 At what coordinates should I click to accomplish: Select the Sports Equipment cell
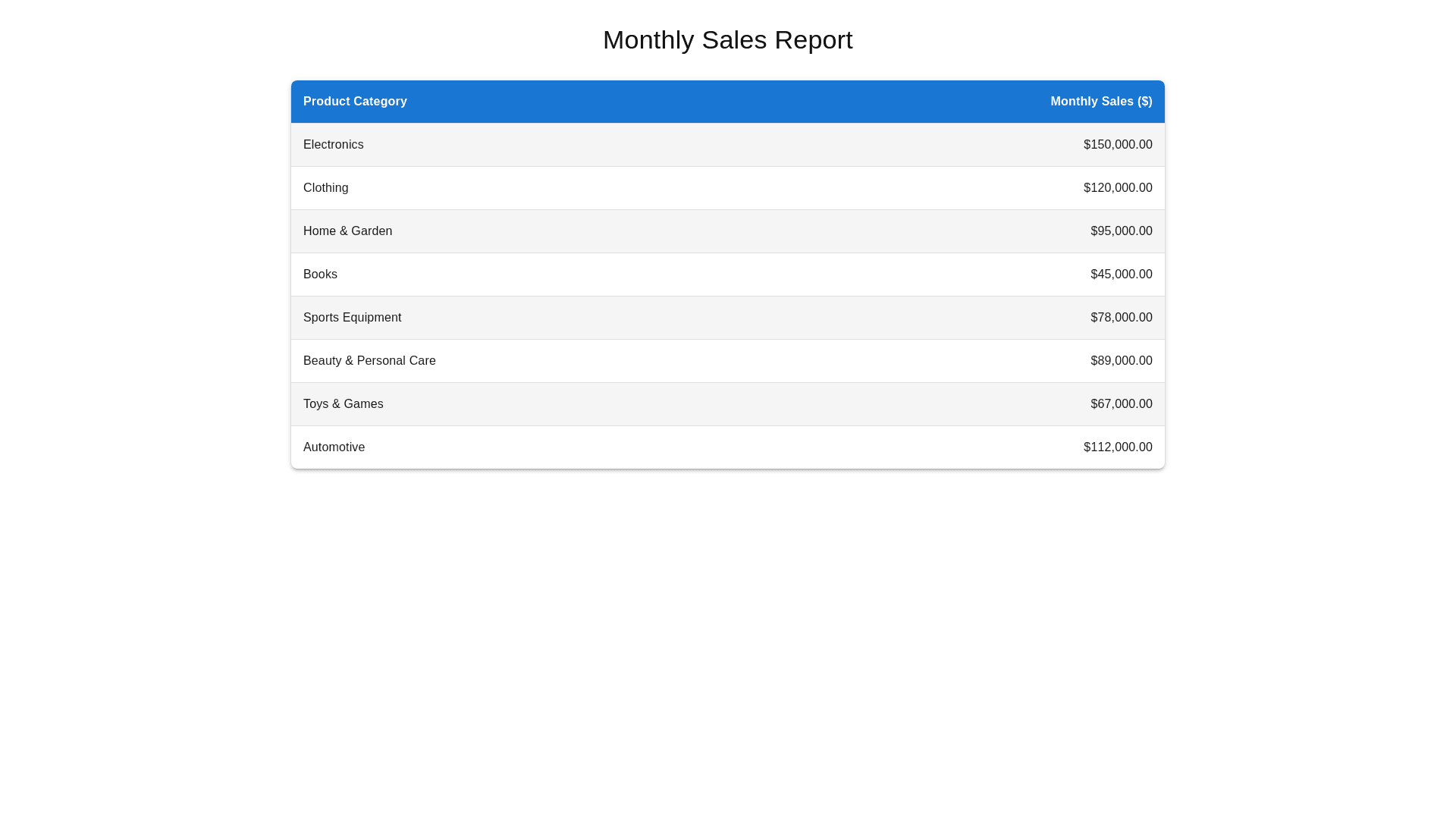pyautogui.click(x=352, y=318)
